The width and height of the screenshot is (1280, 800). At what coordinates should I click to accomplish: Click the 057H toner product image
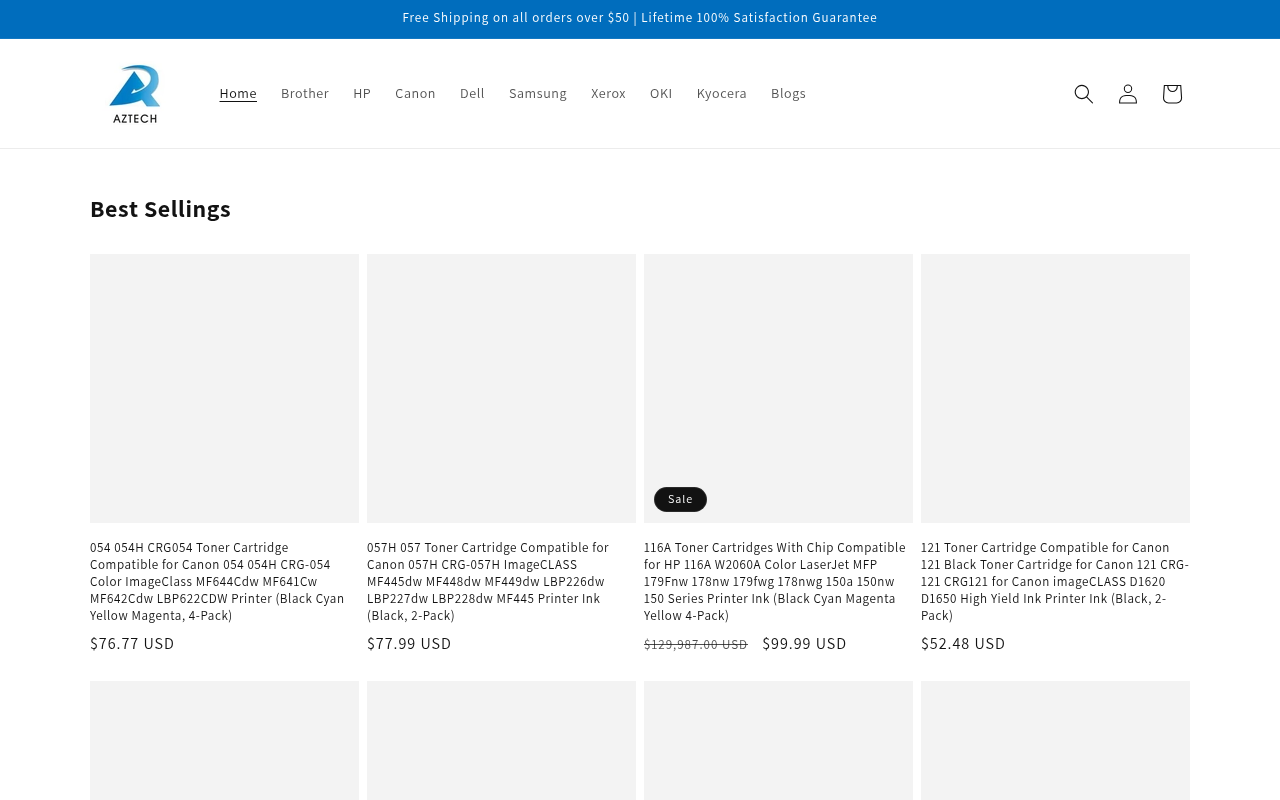point(501,388)
